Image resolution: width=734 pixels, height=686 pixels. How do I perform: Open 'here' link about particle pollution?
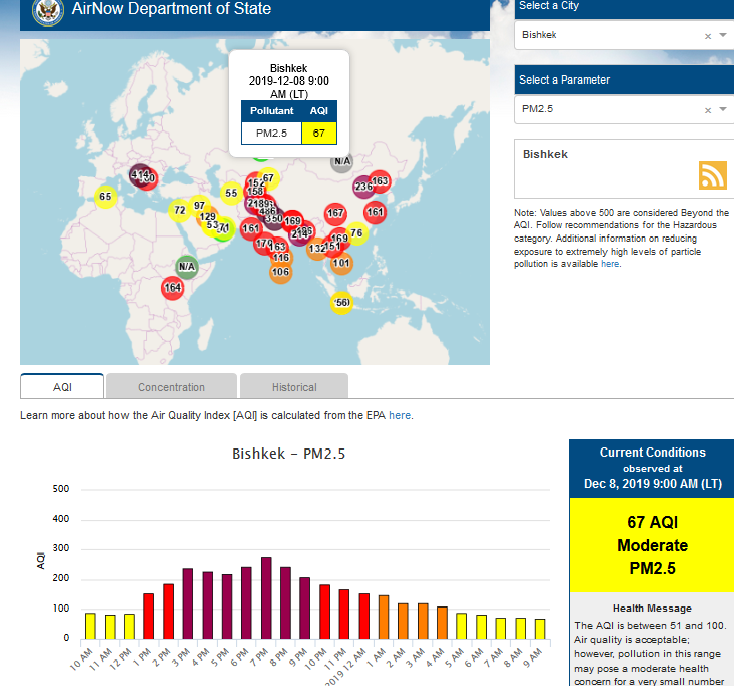[x=610, y=264]
